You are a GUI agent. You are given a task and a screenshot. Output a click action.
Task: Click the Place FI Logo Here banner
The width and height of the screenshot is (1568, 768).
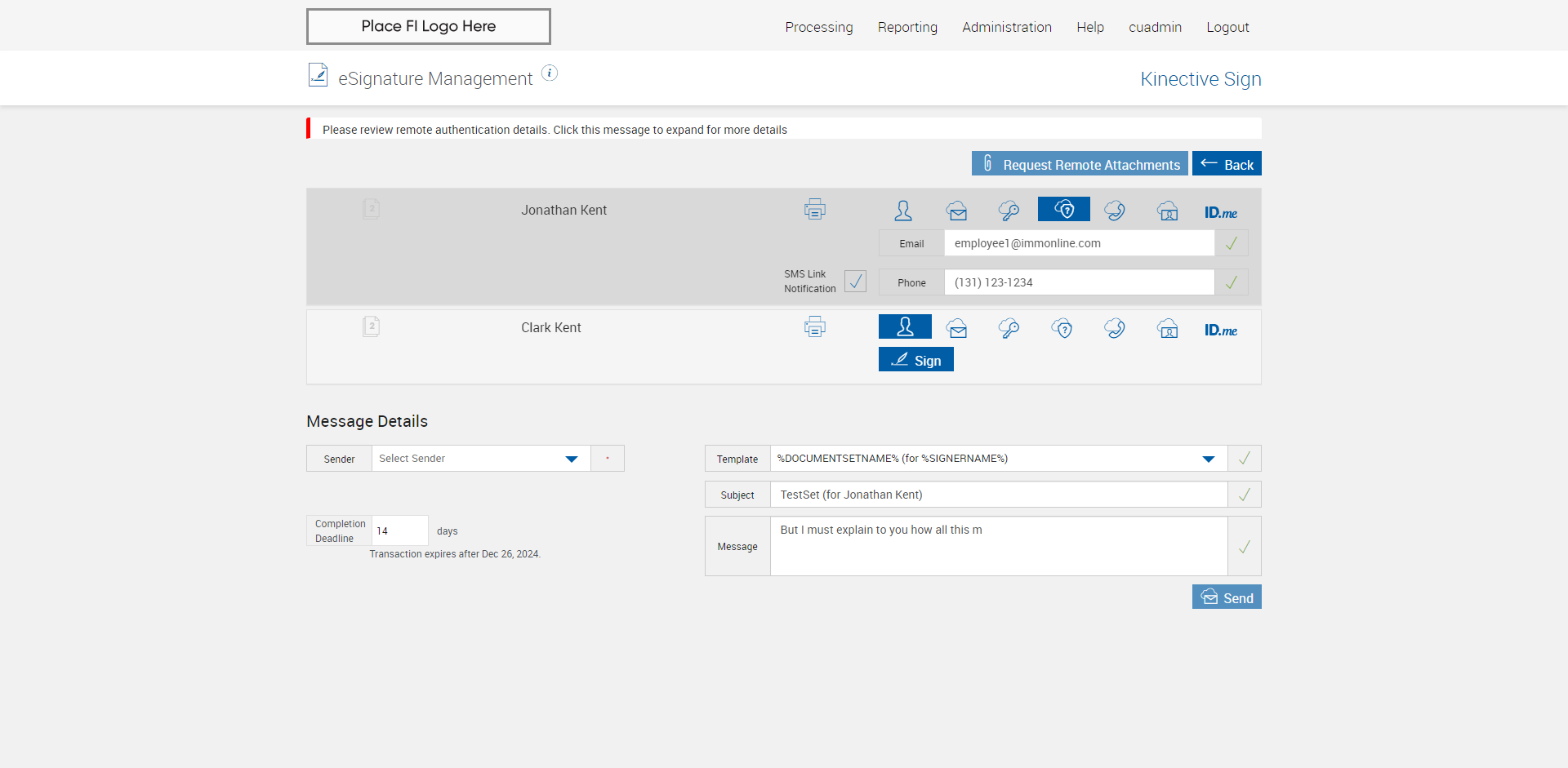[429, 26]
